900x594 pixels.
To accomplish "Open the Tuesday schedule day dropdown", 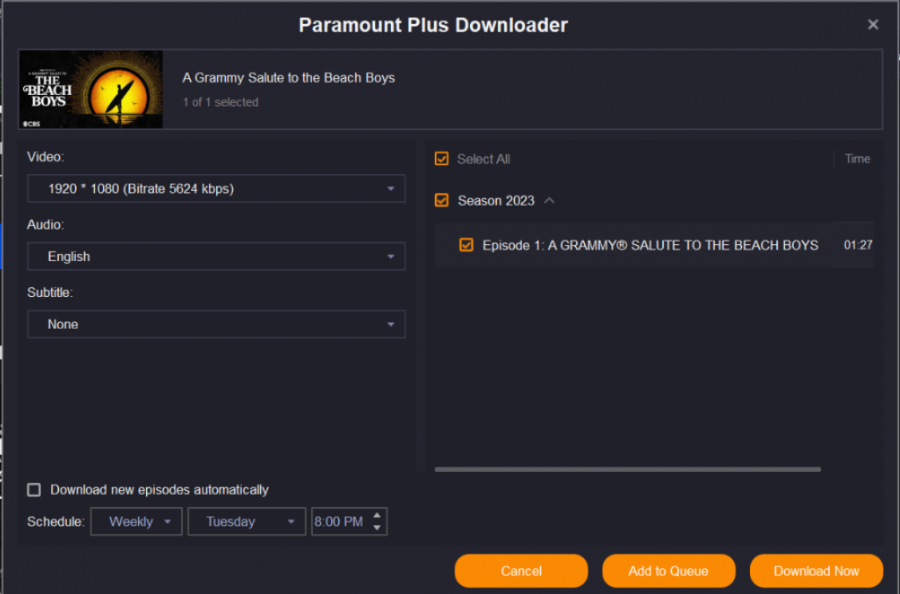I will pos(247,522).
